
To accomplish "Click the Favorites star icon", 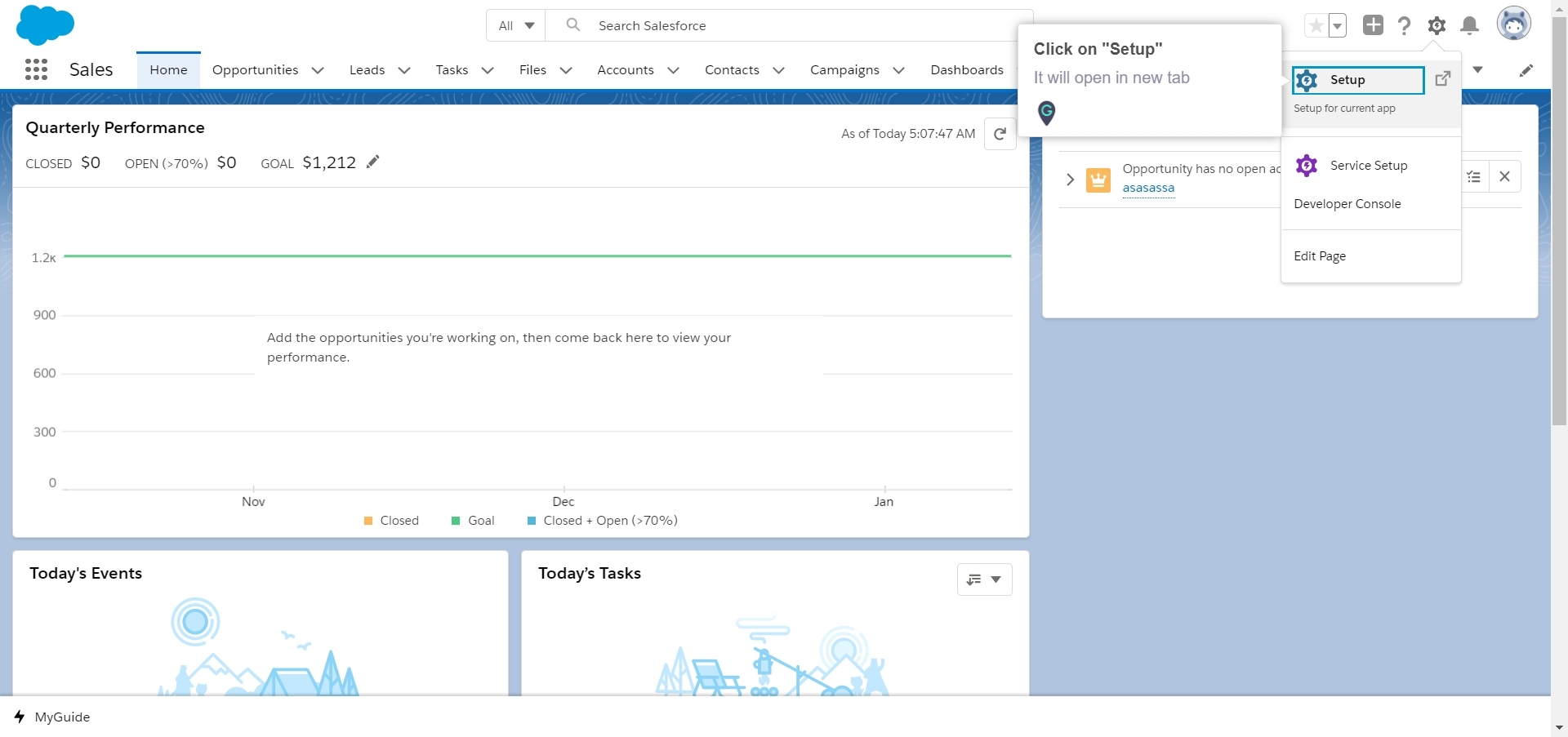I will [x=1316, y=26].
